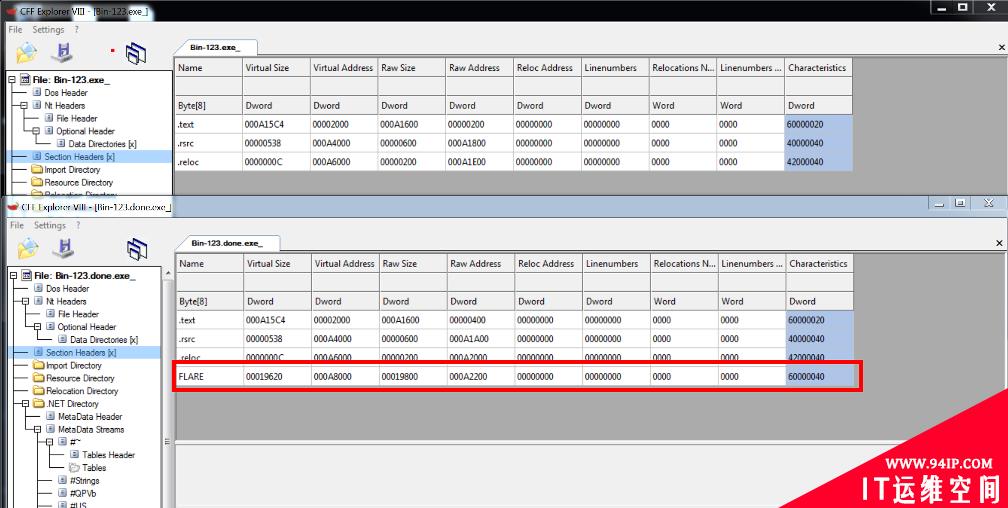1008x508 pixels.
Task: Save icon in top window toolbar
Action: click(62, 53)
